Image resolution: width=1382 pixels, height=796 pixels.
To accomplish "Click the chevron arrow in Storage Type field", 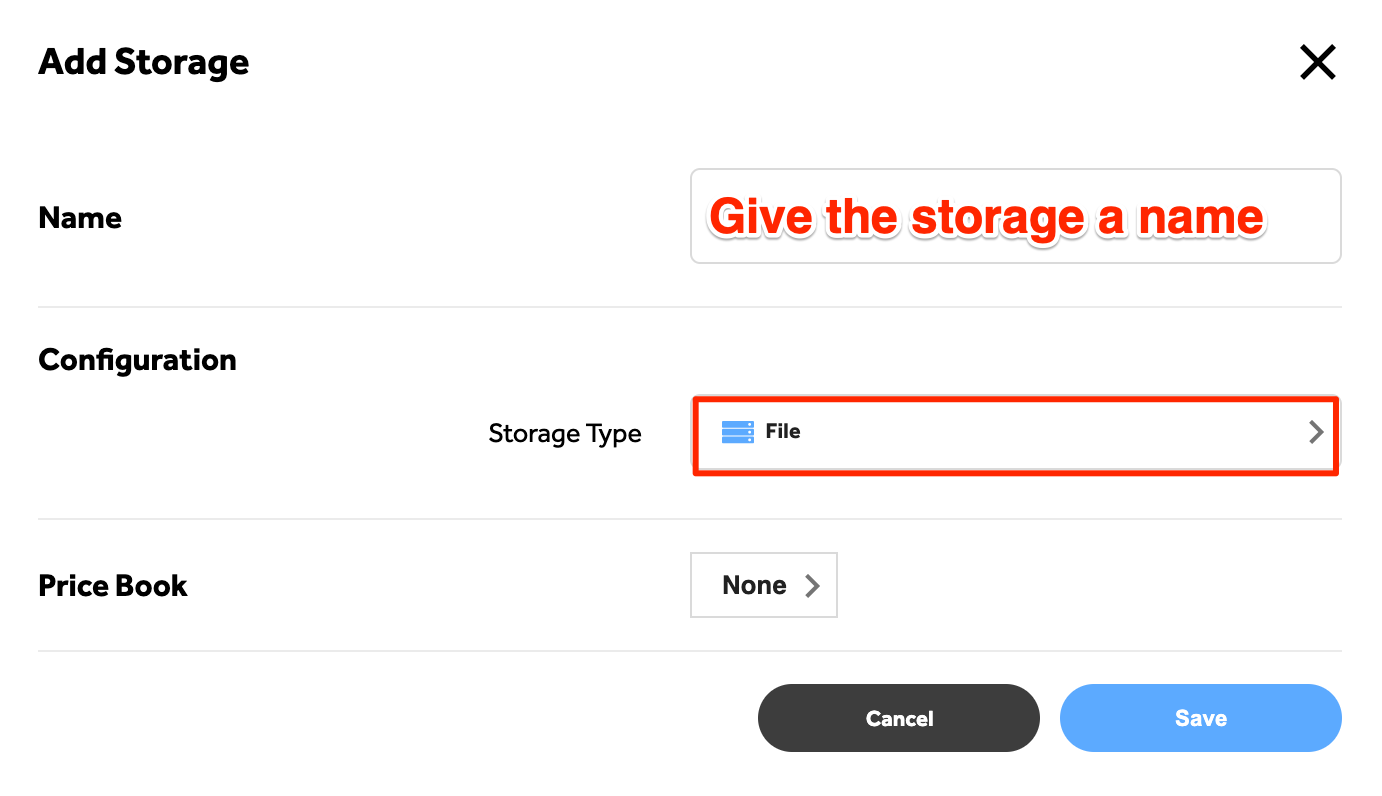I will tap(1316, 432).
